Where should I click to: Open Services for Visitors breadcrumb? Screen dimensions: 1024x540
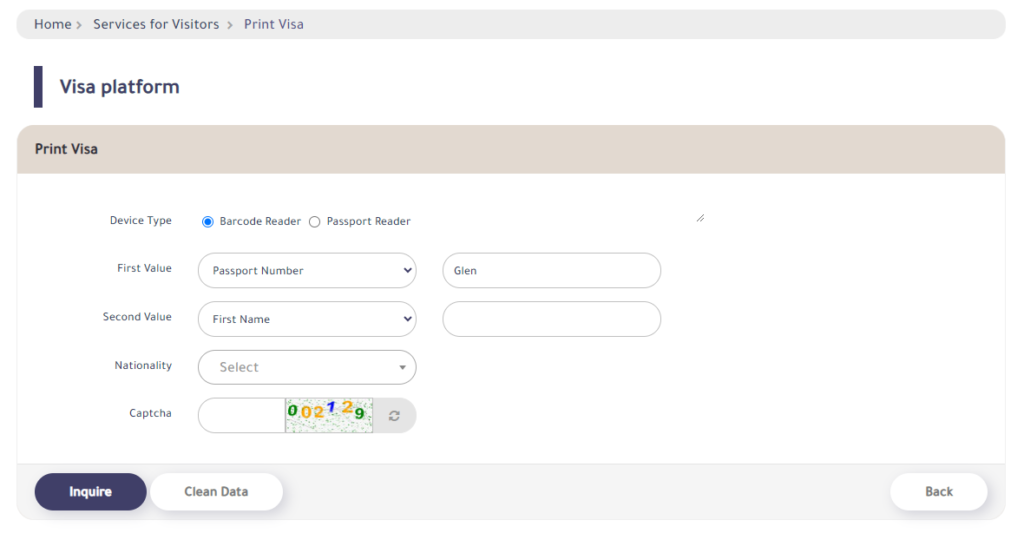156,24
